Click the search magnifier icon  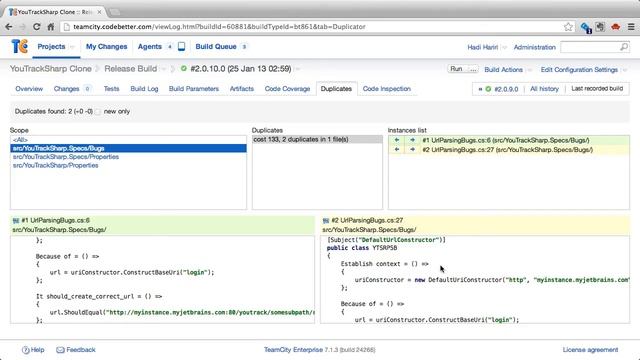[x=624, y=47]
